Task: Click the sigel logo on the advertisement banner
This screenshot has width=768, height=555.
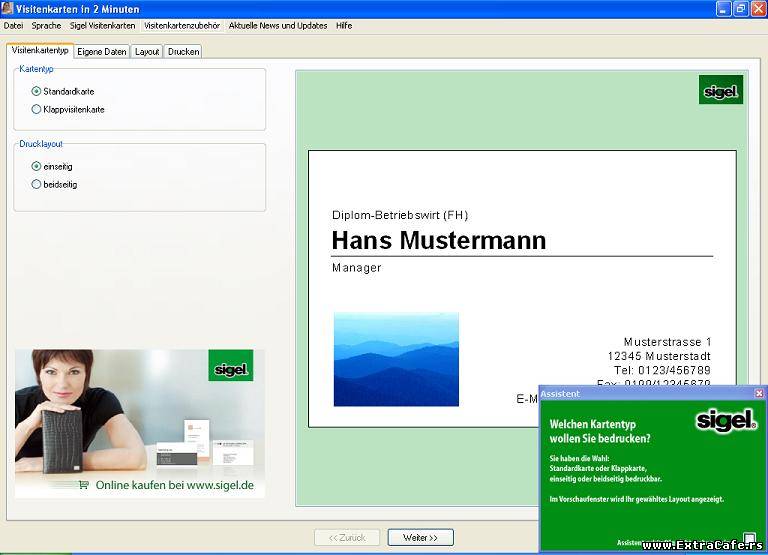Action: [x=231, y=365]
